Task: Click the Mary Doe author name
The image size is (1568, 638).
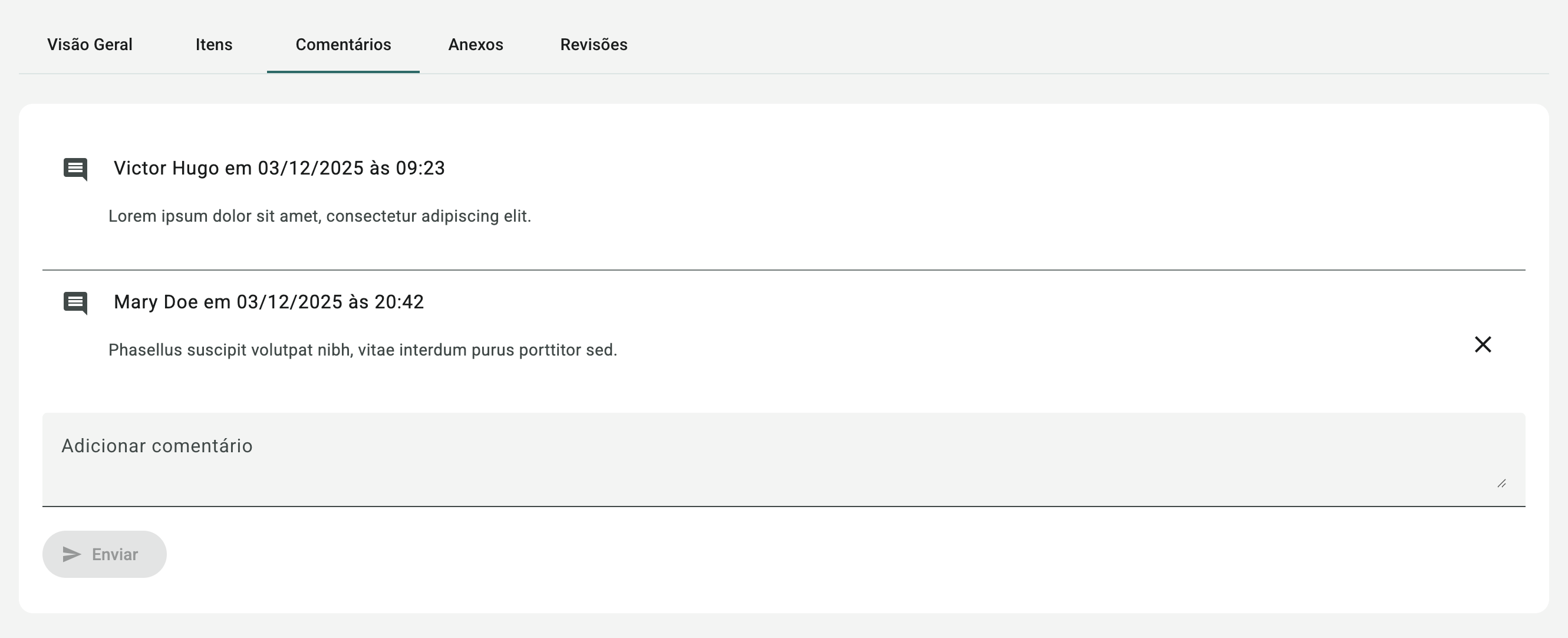Action: click(156, 302)
